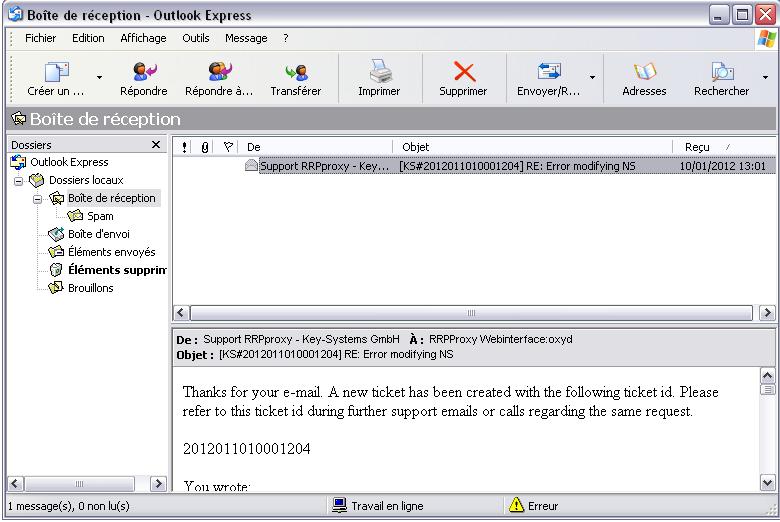Click the preview header Objet line
Image resolution: width=780 pixels, height=522 pixels.
tap(315, 354)
